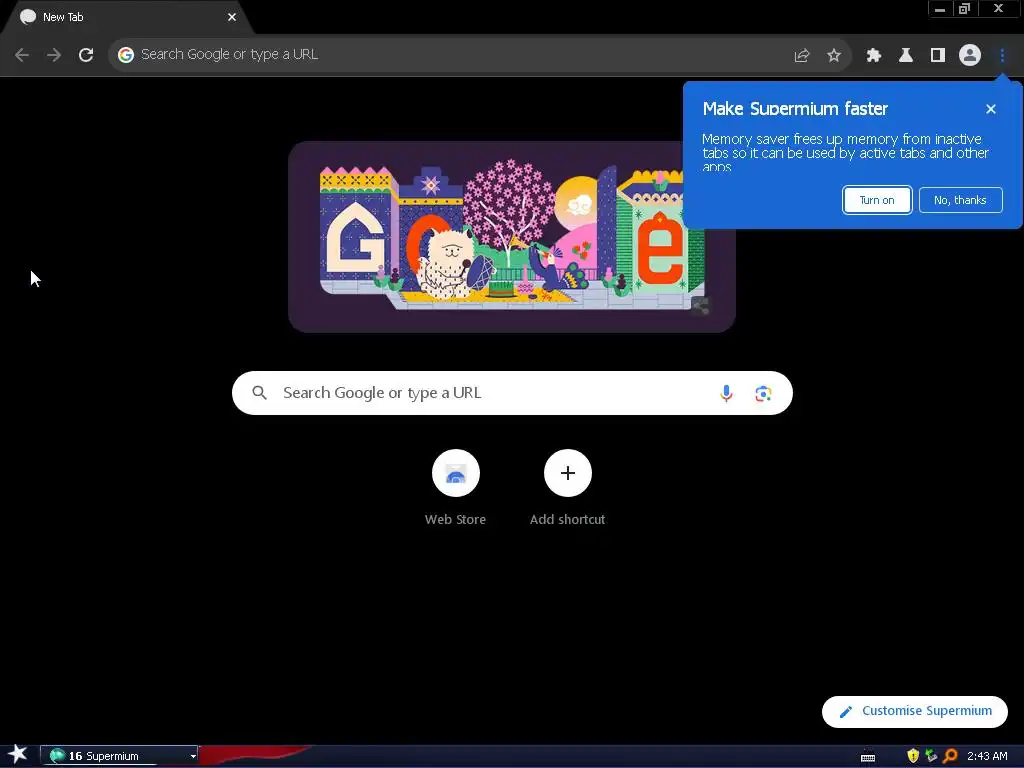Turn on Memory saver
This screenshot has width=1024, height=768.
[x=876, y=200]
